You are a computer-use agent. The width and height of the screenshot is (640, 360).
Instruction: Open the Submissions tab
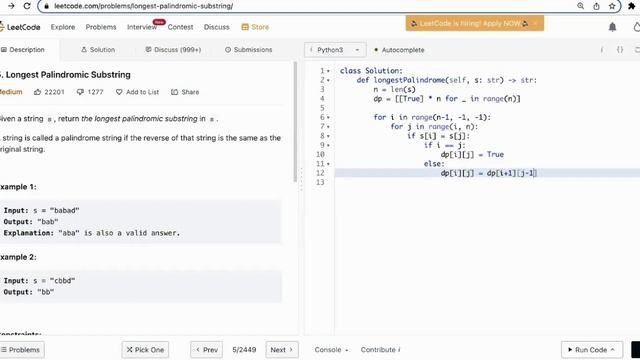click(x=249, y=49)
